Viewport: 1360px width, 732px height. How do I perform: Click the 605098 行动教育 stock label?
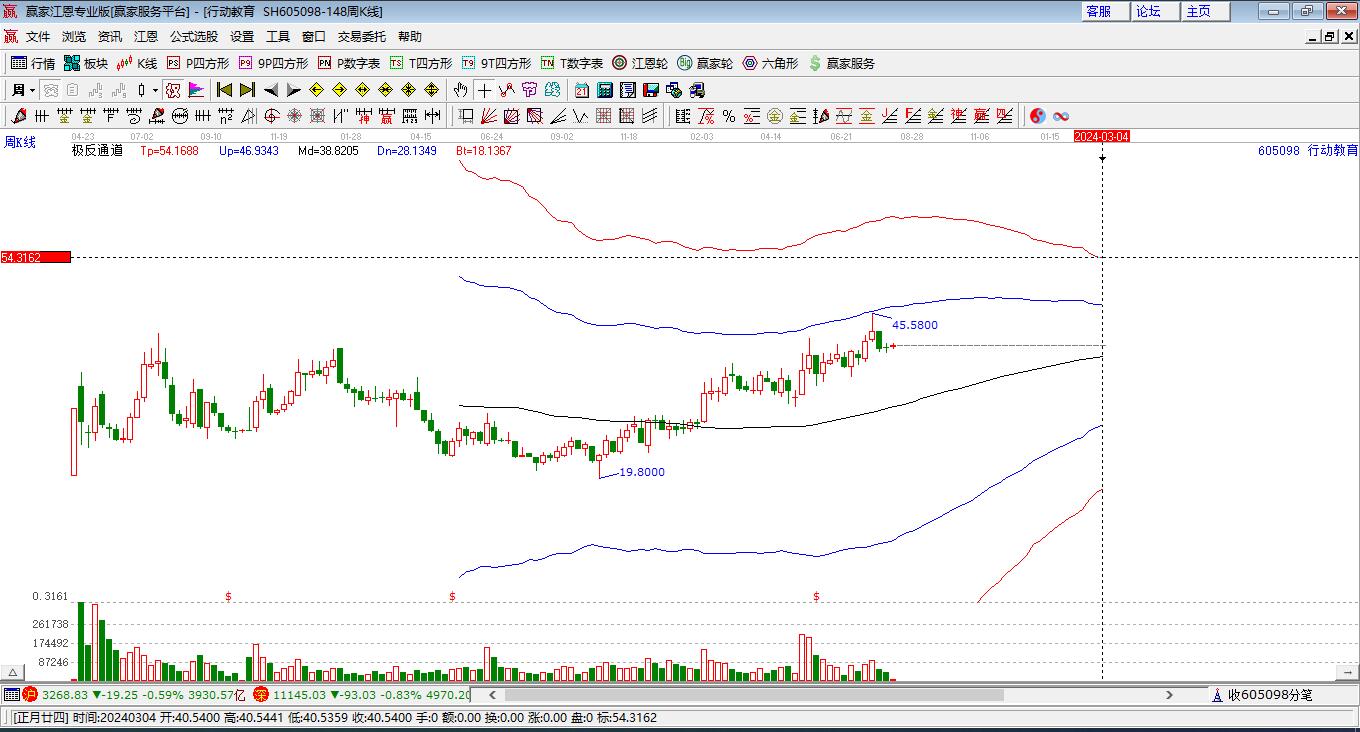pyautogui.click(x=1307, y=151)
